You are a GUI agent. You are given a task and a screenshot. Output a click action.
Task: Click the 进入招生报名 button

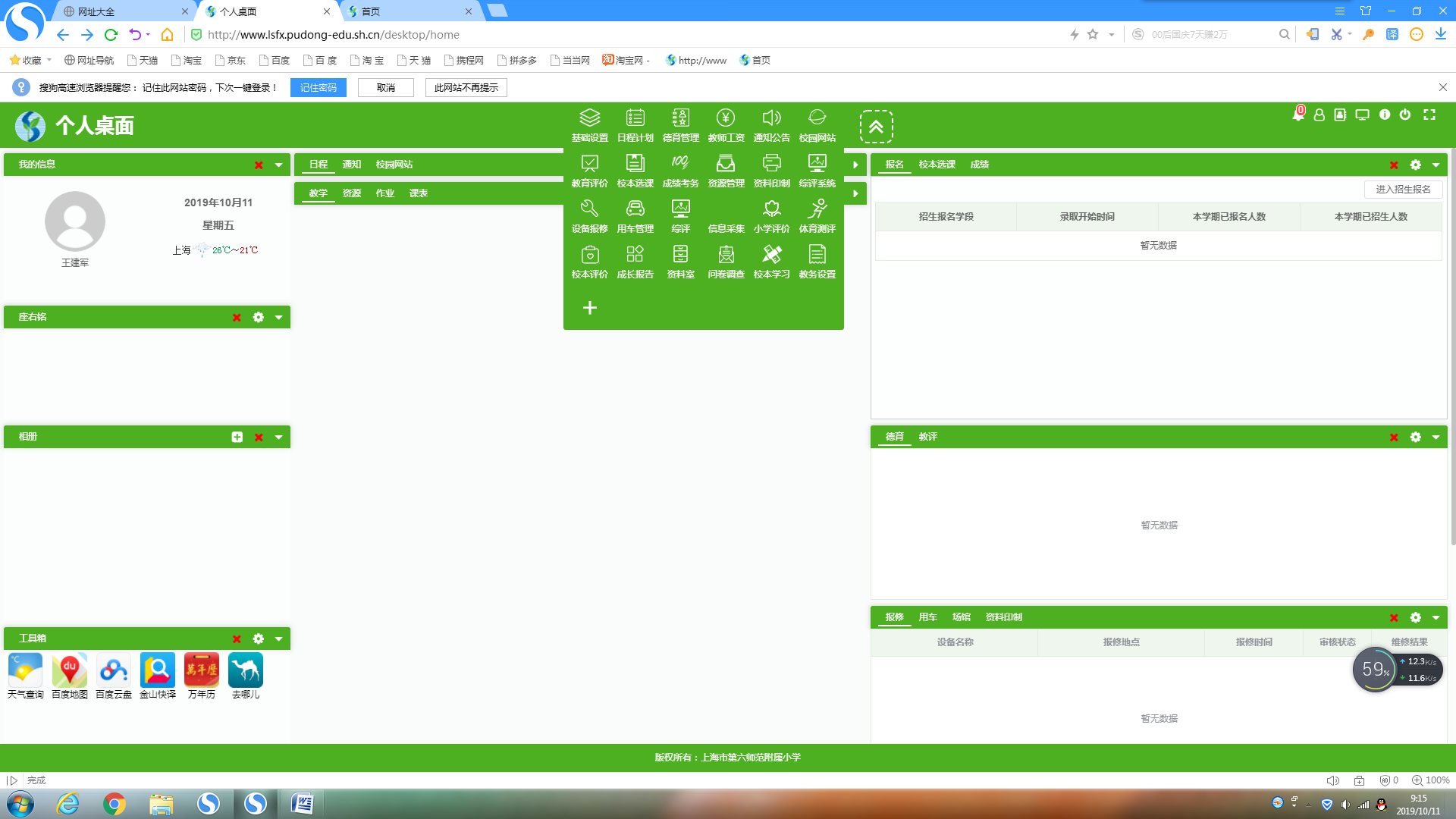pyautogui.click(x=1403, y=190)
